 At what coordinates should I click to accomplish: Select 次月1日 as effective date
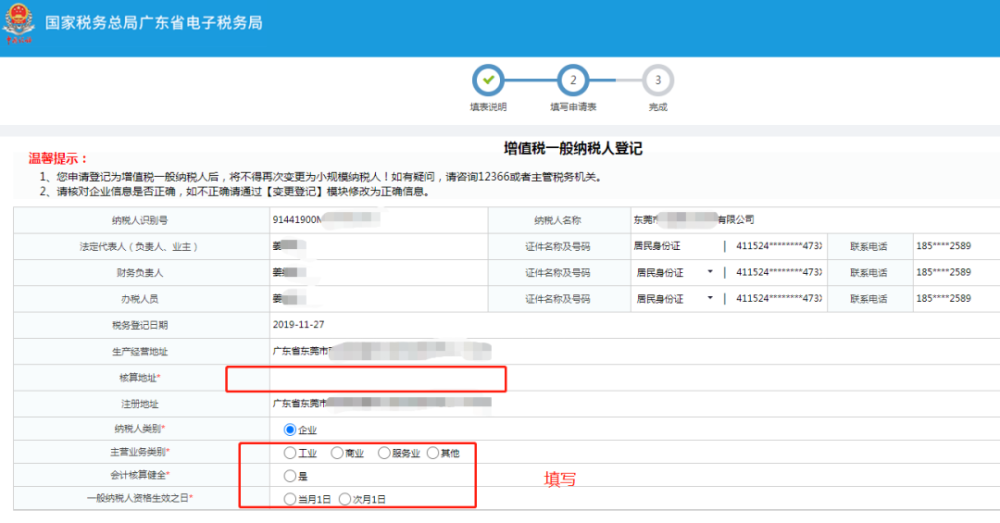(345, 499)
